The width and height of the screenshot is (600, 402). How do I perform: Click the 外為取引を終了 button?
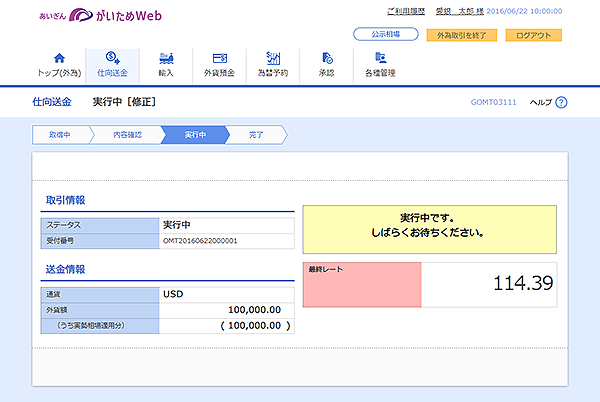click(x=461, y=35)
